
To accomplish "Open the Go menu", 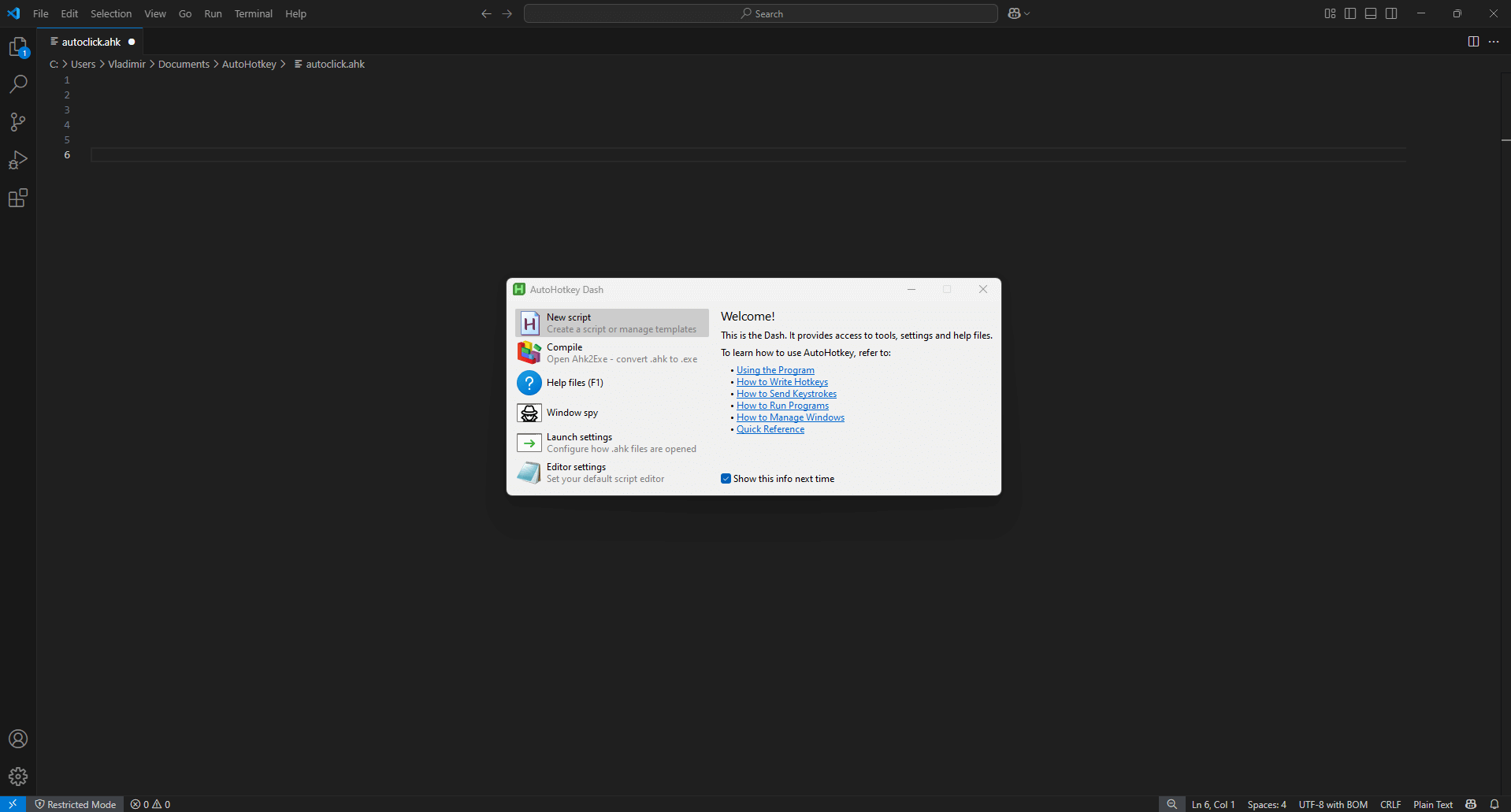I will 185,13.
